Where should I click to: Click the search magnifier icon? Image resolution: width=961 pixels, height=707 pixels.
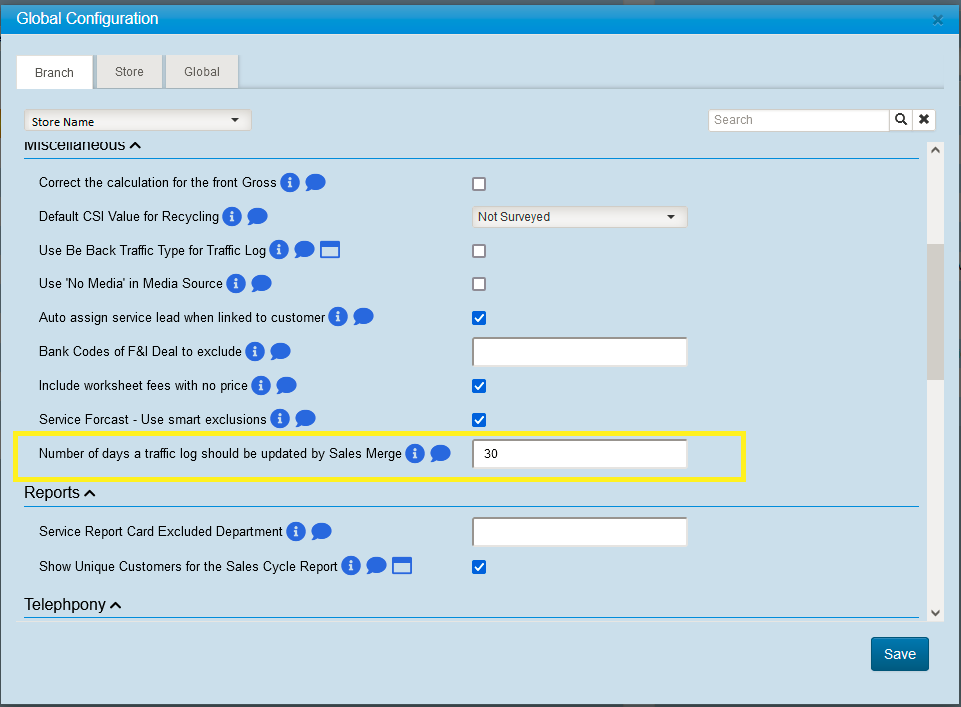pos(901,120)
